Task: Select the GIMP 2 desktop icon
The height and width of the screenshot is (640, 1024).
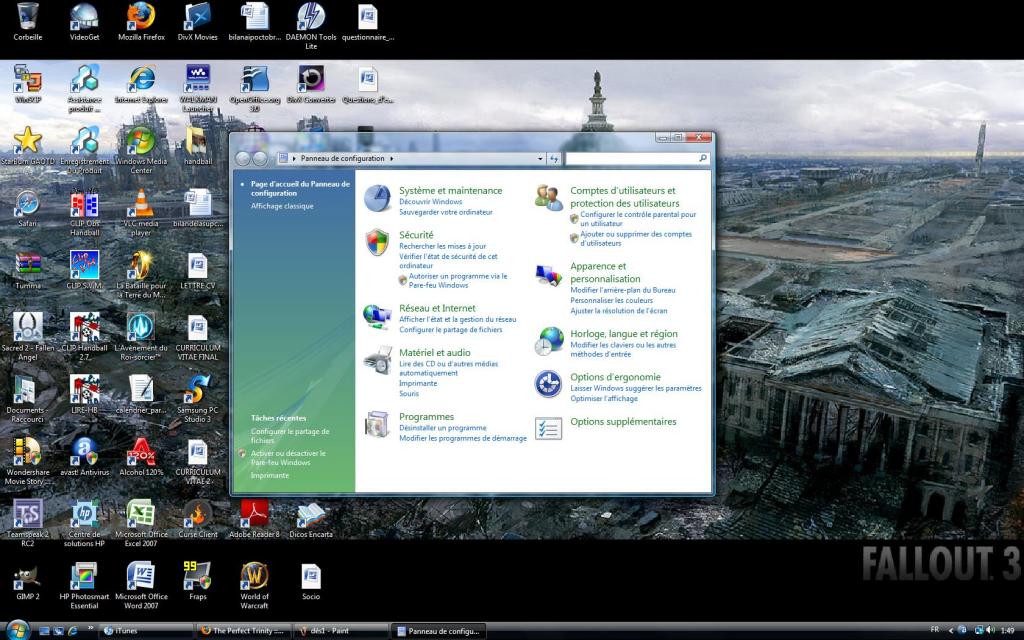Action: tap(27, 581)
